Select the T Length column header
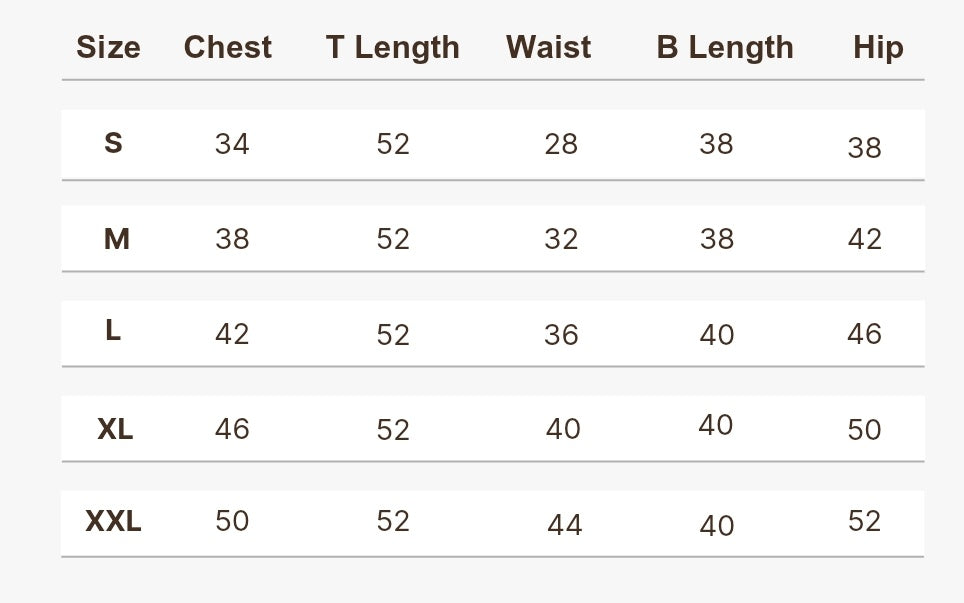 point(393,48)
